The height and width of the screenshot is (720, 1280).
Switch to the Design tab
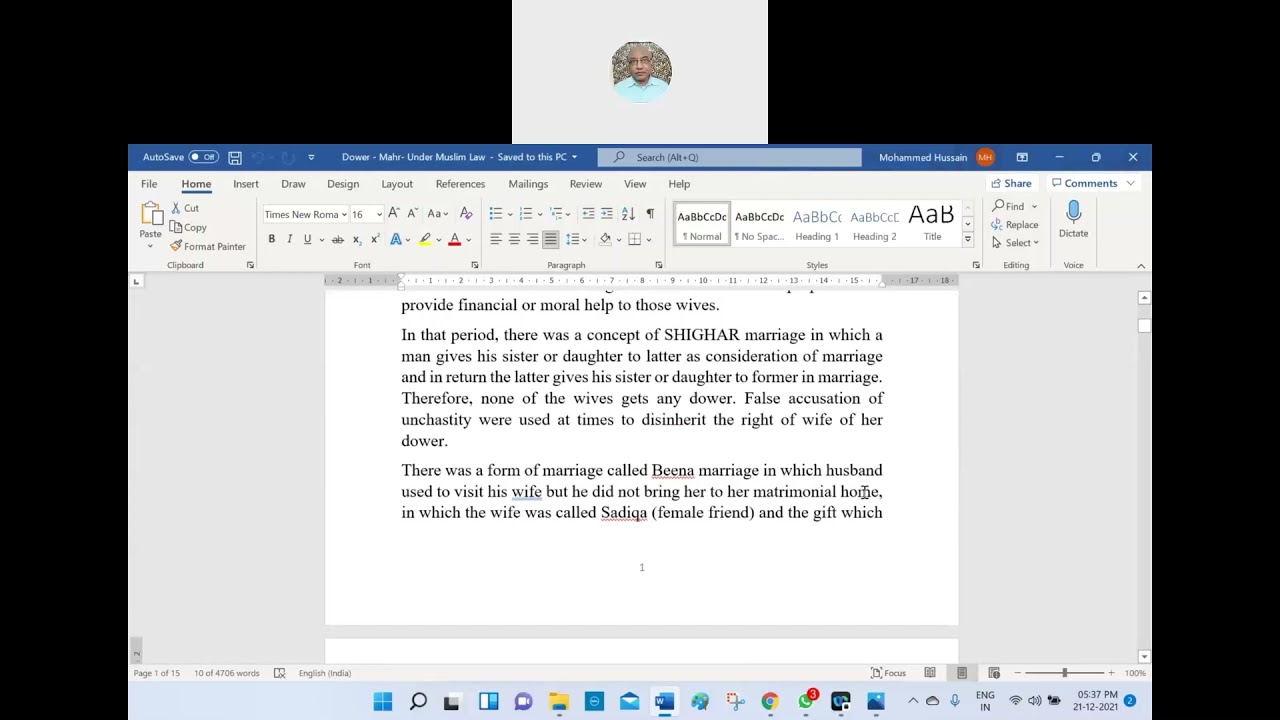[x=343, y=184]
